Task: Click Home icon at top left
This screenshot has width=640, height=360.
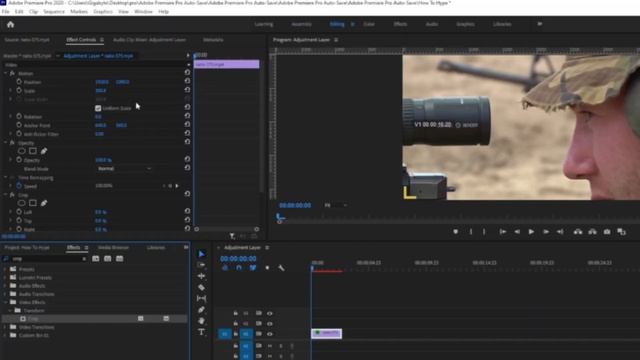Action: point(11,24)
